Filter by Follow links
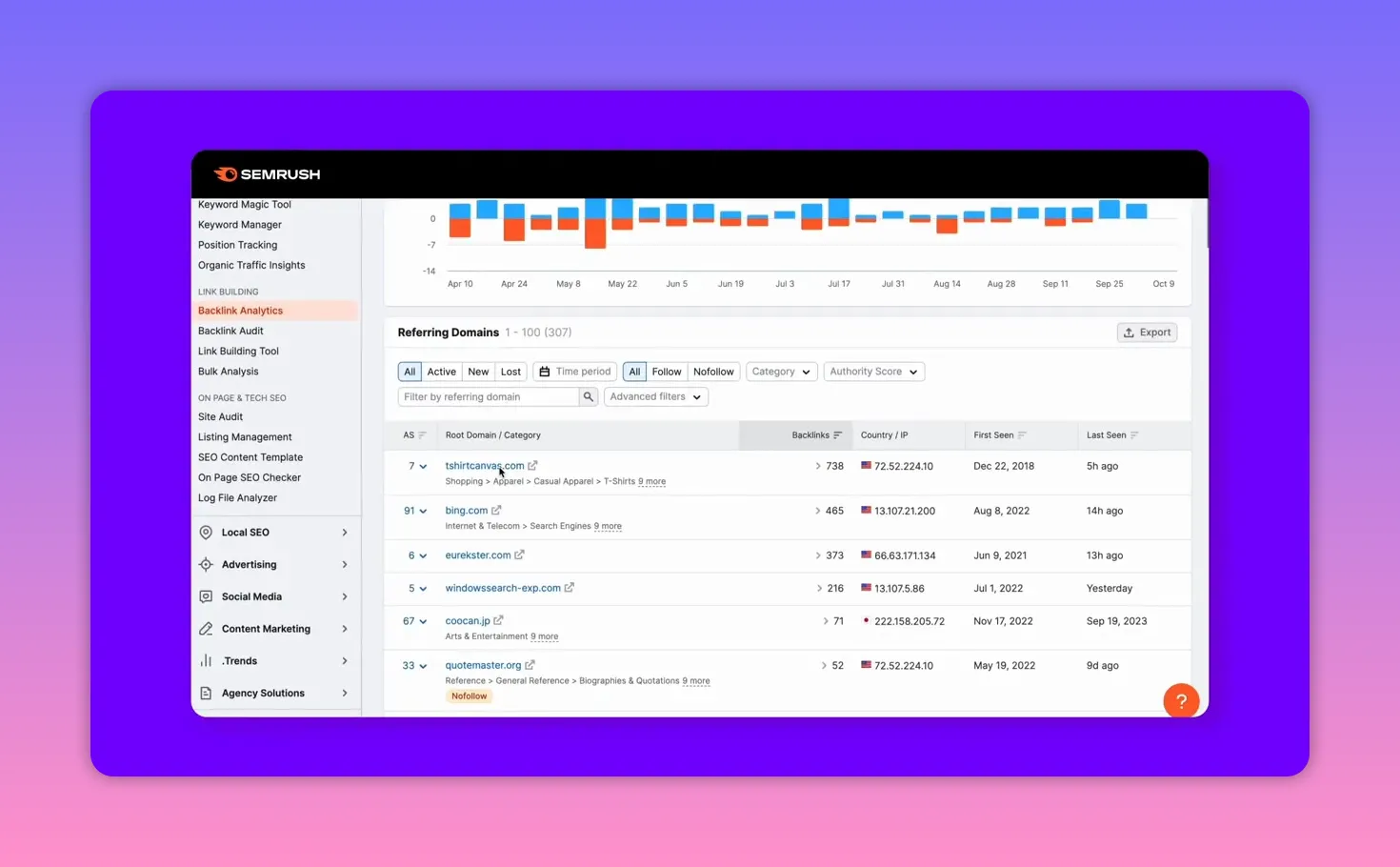 [x=667, y=372]
